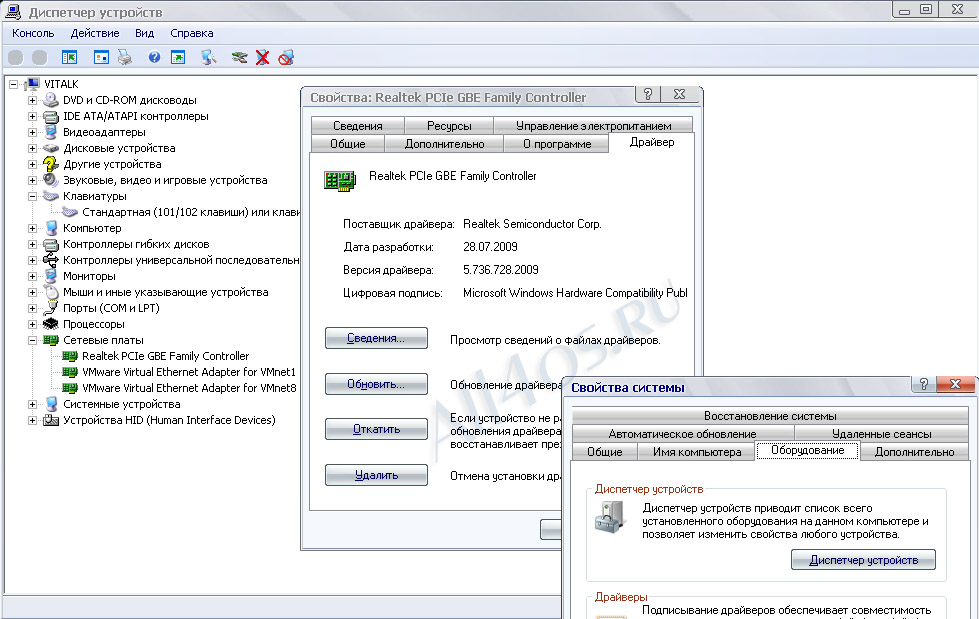Click driver version 5.736.728.2009 text
Image resolution: width=979 pixels, height=619 pixels.
pyautogui.click(x=501, y=270)
